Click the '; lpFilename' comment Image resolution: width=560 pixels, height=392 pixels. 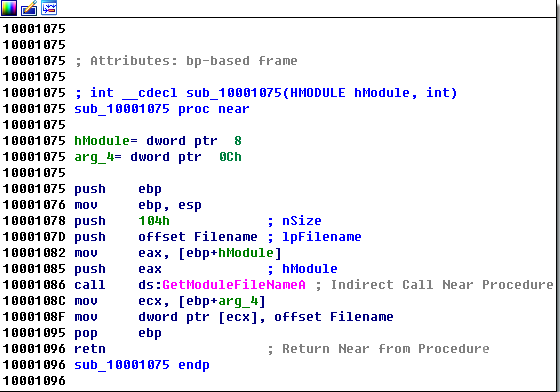click(314, 237)
